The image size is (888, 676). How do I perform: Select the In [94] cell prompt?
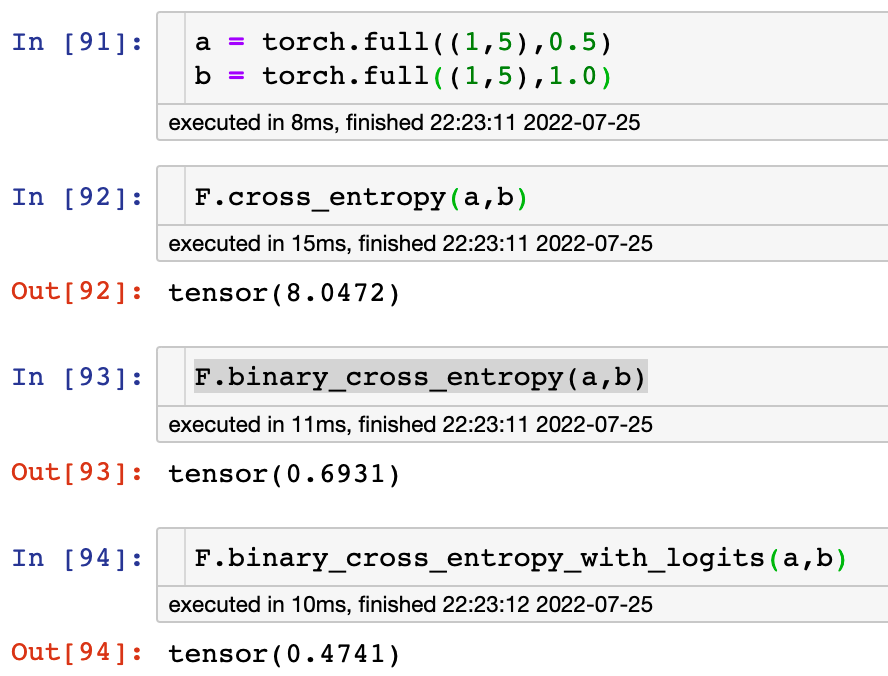click(x=77, y=558)
